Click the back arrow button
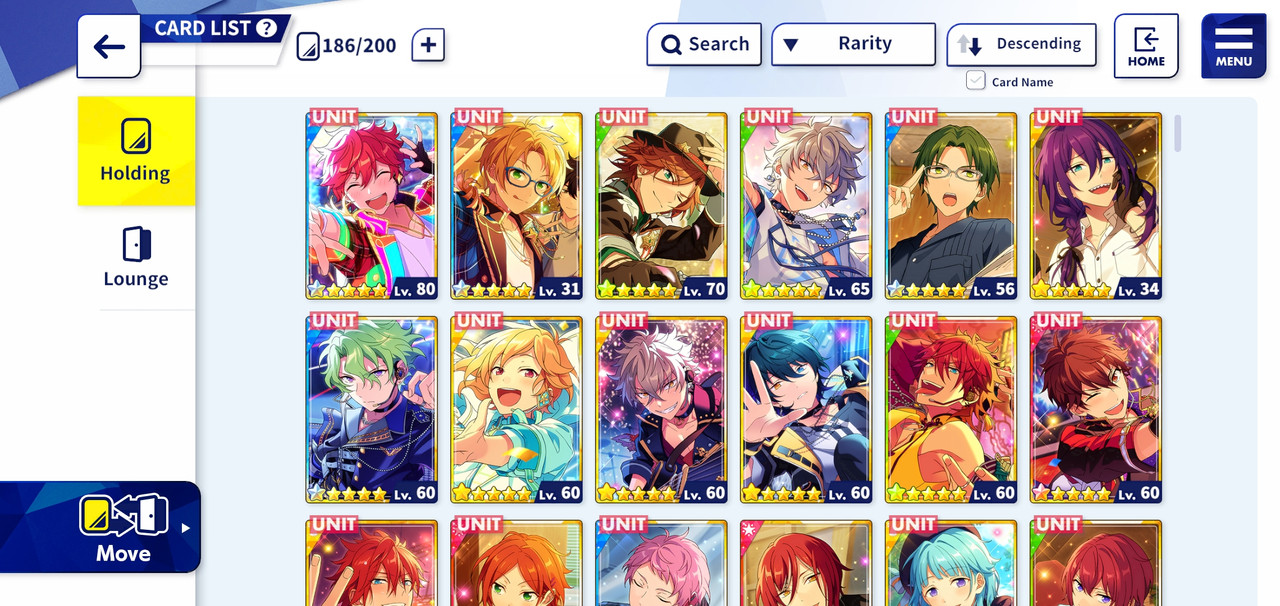Screen dimensions: 1280x606 (109, 46)
